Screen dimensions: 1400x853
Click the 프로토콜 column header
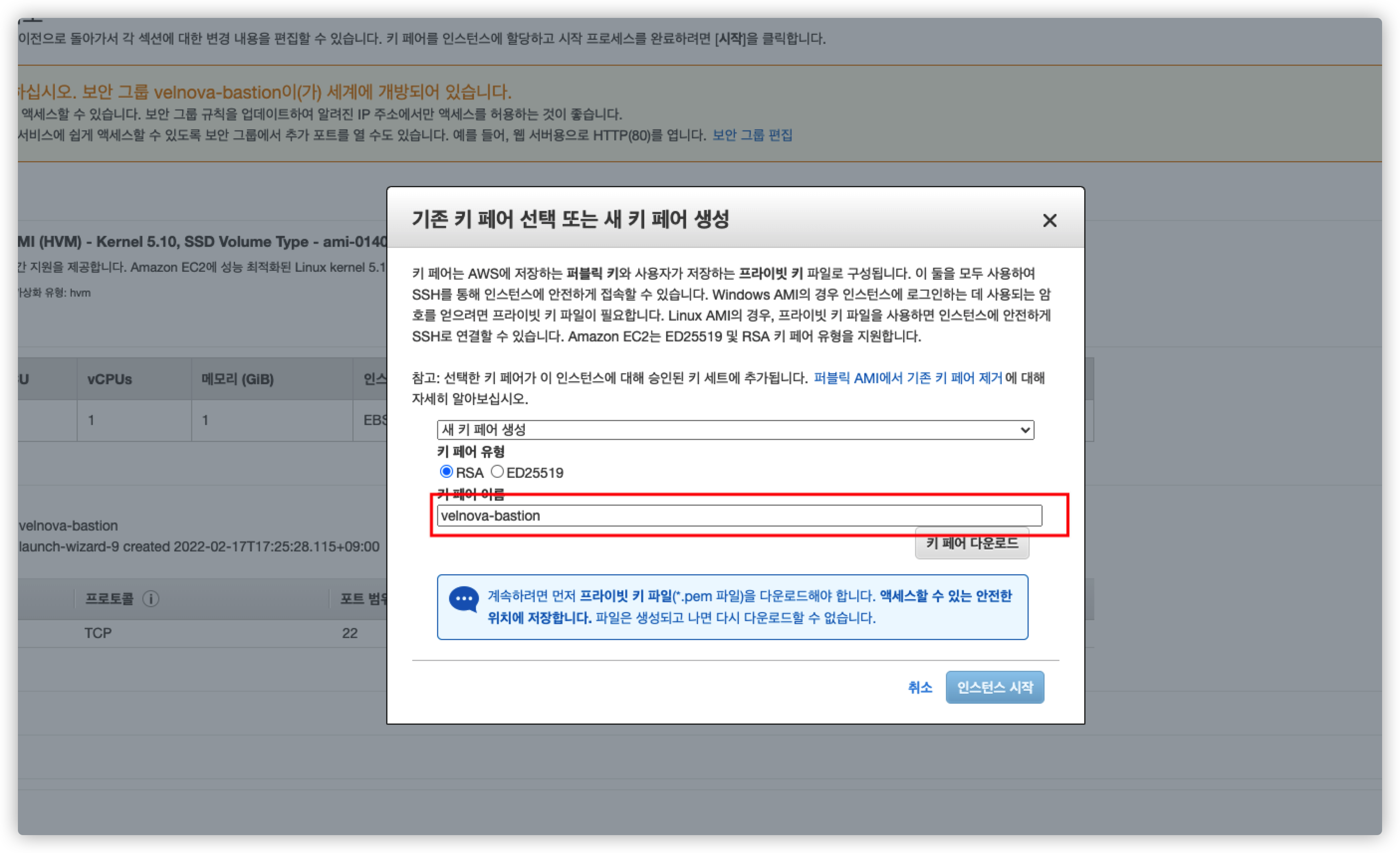coord(109,599)
